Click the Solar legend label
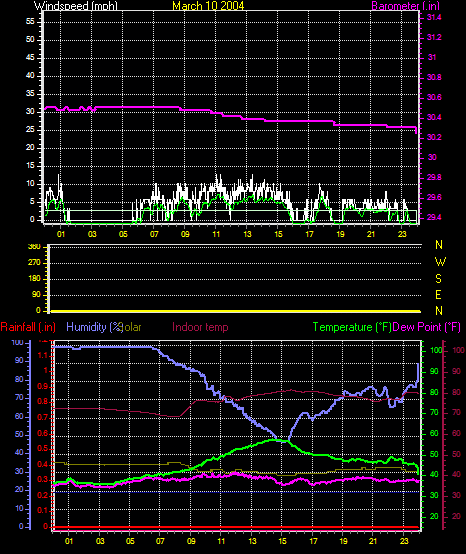The image size is (466, 554). point(131,327)
